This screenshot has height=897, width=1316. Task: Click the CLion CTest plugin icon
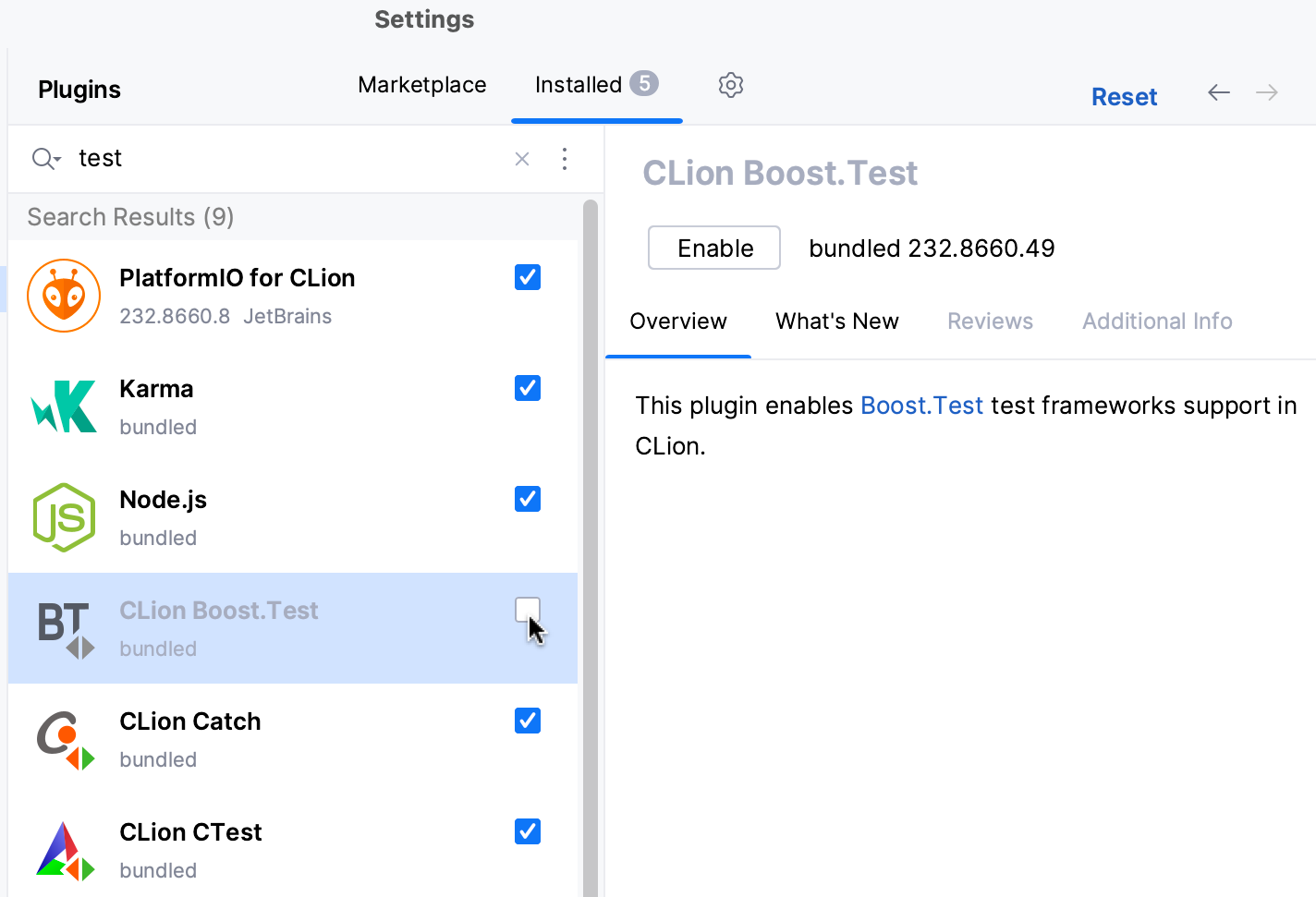(x=65, y=851)
